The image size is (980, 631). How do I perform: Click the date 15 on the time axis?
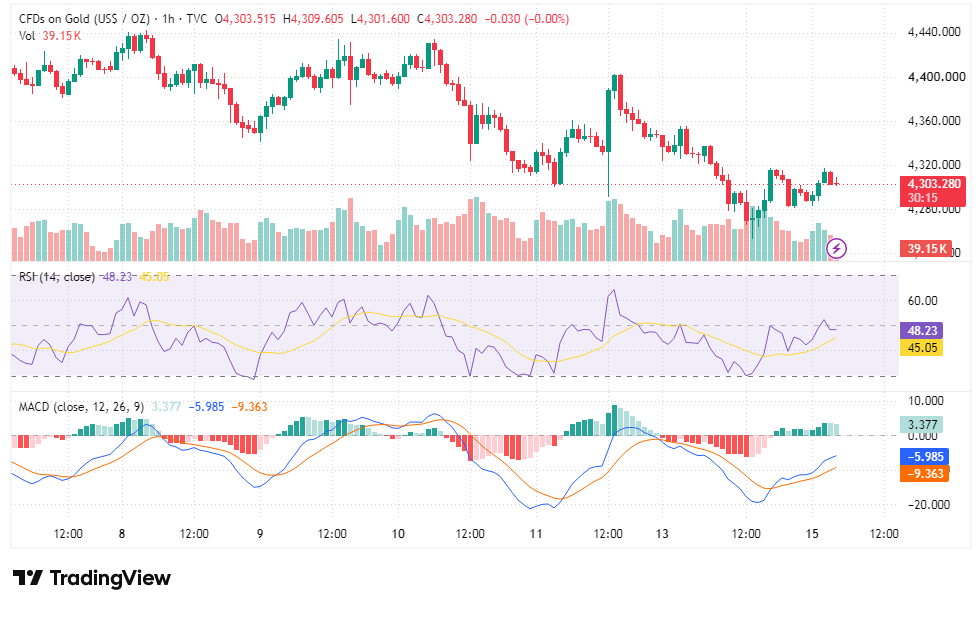pyautogui.click(x=812, y=534)
